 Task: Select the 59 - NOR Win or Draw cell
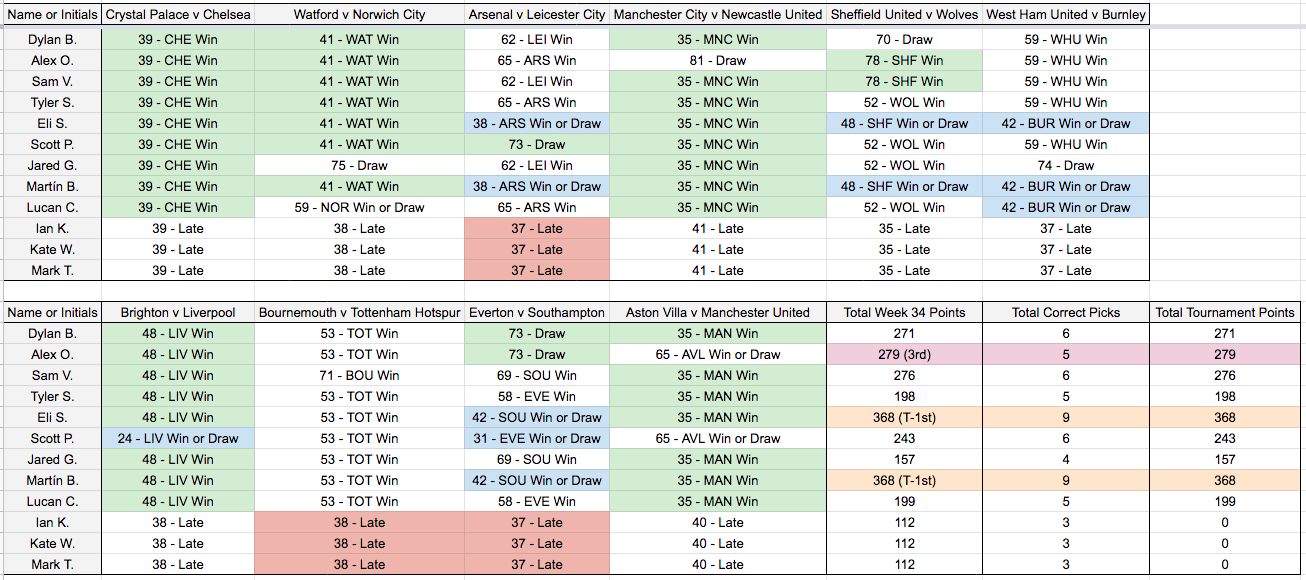[359, 208]
